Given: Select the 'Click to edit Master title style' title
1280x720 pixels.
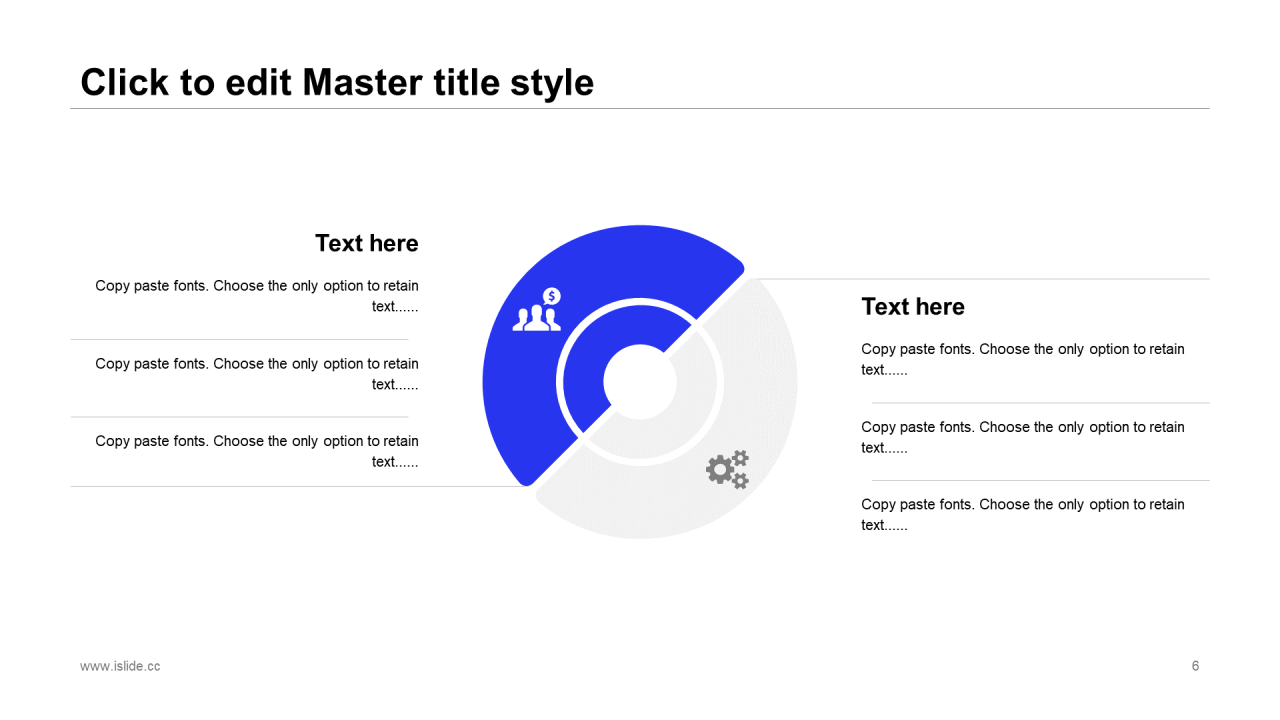Looking at the screenshot, I should 337,82.
